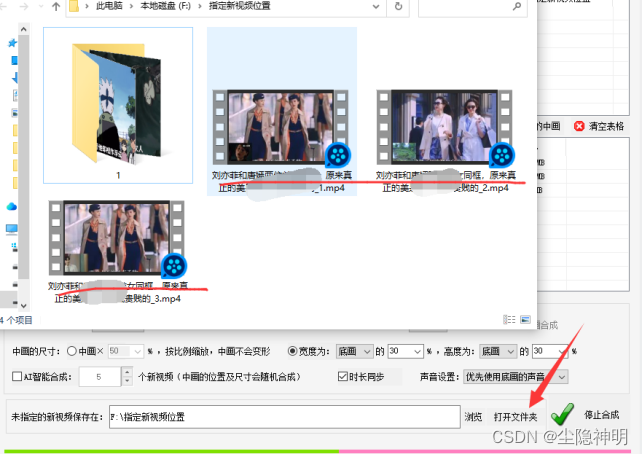This screenshot has height=455, width=643.
Task: Click the green checkmark icon
Action: (x=562, y=414)
